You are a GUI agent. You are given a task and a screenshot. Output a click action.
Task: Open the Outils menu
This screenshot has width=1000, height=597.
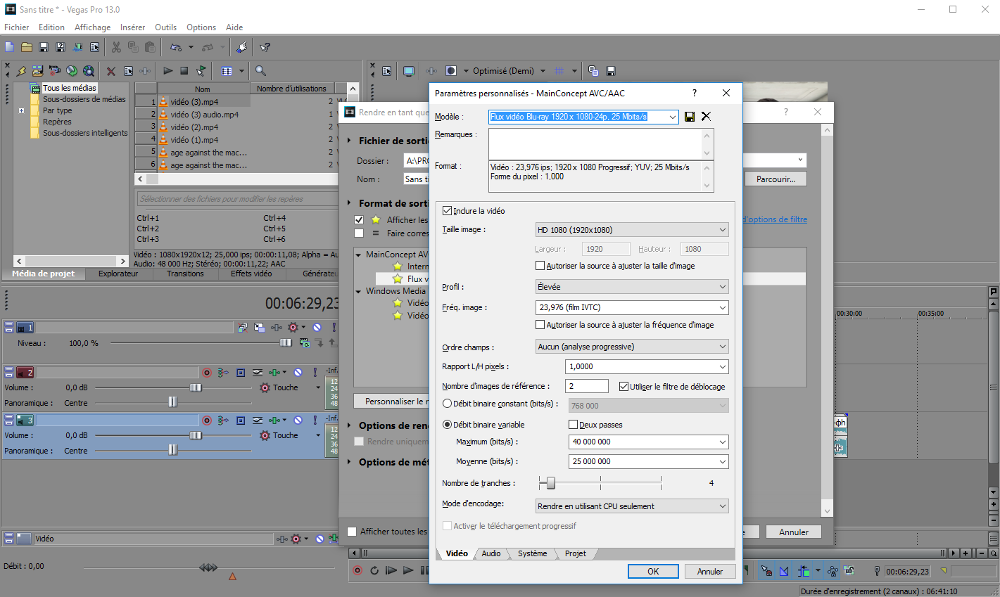166,27
